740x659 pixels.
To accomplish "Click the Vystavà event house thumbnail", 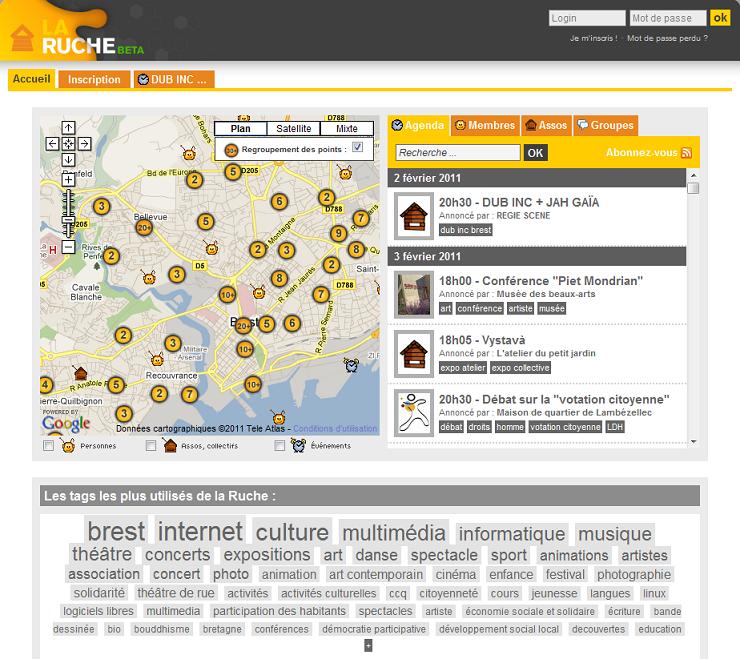I will 414,354.
